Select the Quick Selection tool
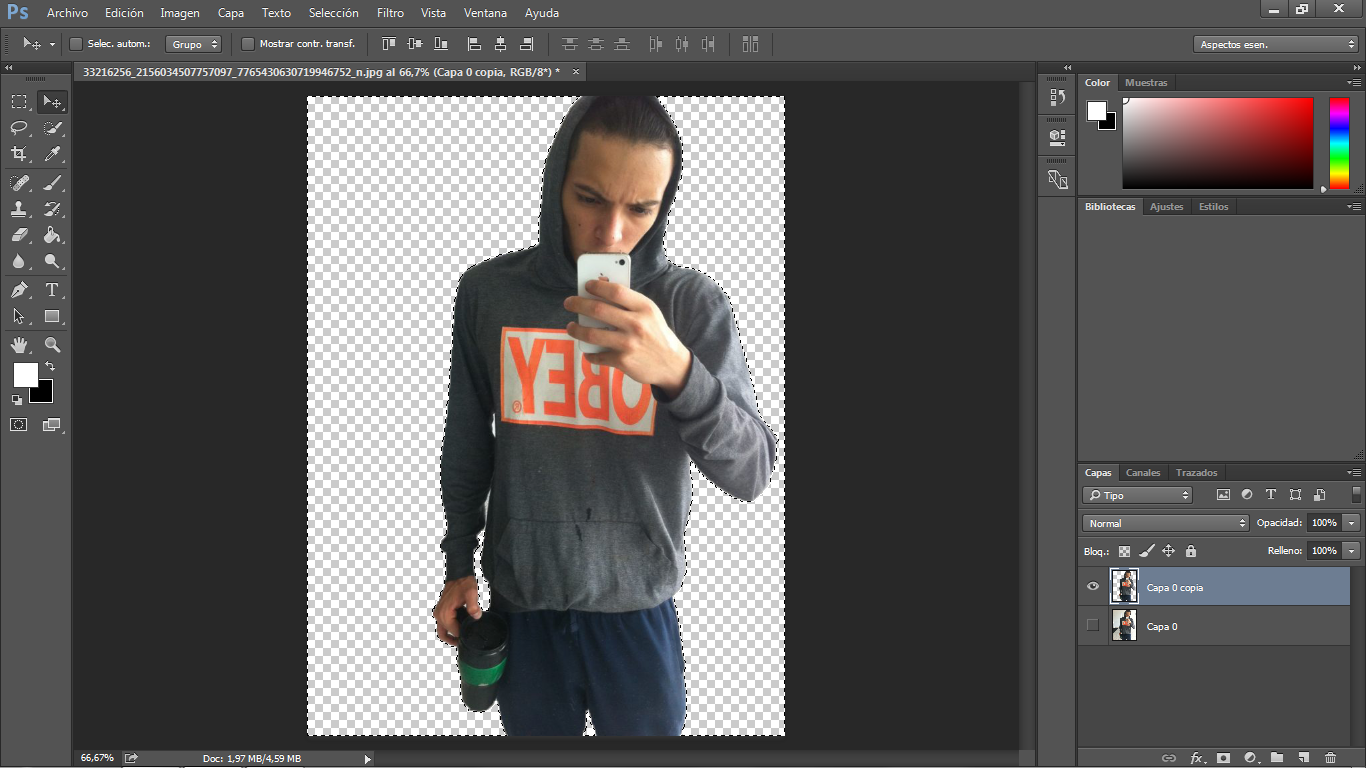Image resolution: width=1366 pixels, height=768 pixels. point(52,128)
